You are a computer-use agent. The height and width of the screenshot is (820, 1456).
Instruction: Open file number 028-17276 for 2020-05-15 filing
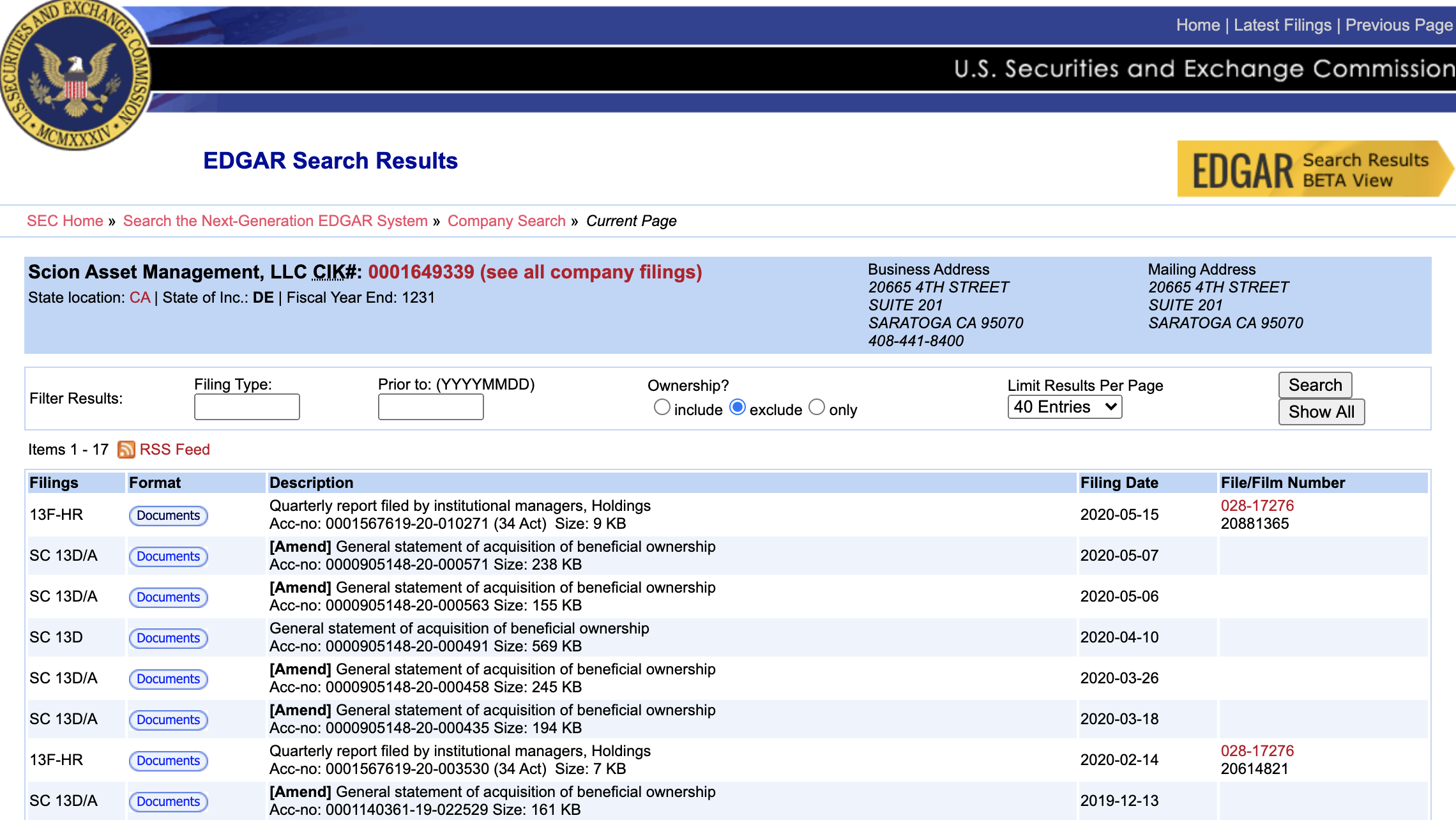tap(1257, 506)
